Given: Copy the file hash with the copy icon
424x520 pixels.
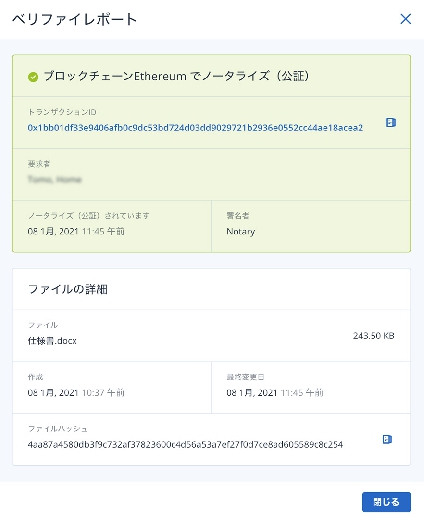Looking at the screenshot, I should click(x=387, y=439).
